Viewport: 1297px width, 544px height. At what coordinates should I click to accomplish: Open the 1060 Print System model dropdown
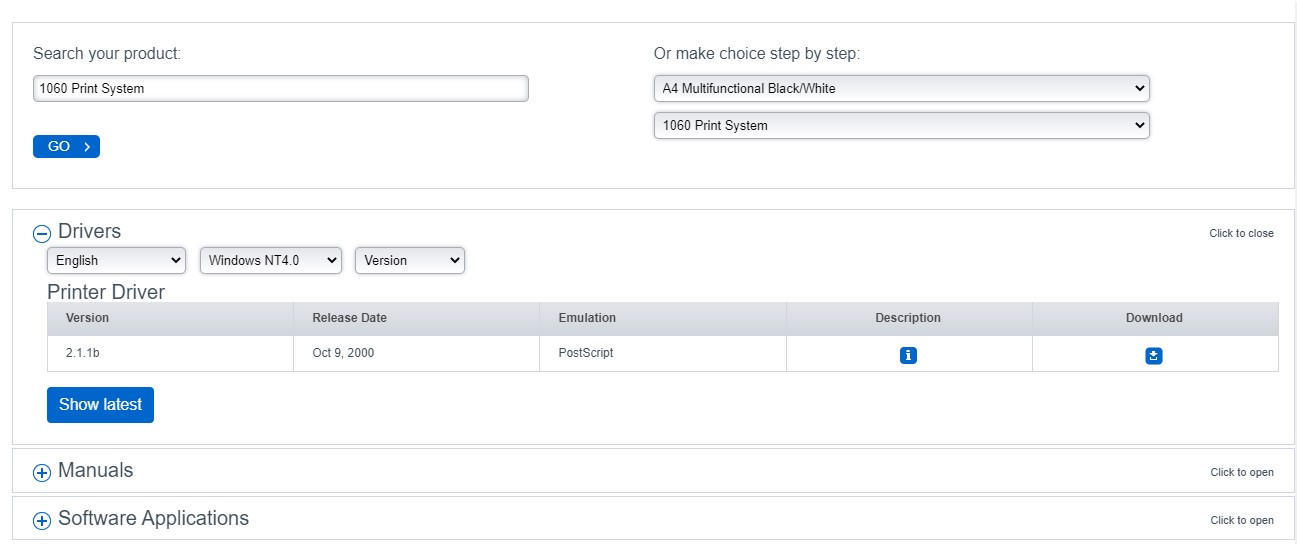[901, 125]
